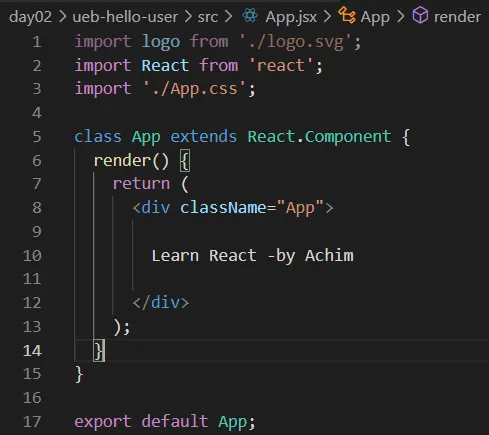Click line number 14 in the gutter

click(x=32, y=351)
